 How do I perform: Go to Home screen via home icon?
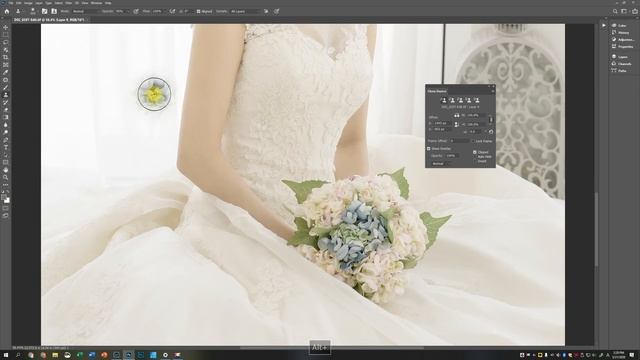[7, 11]
